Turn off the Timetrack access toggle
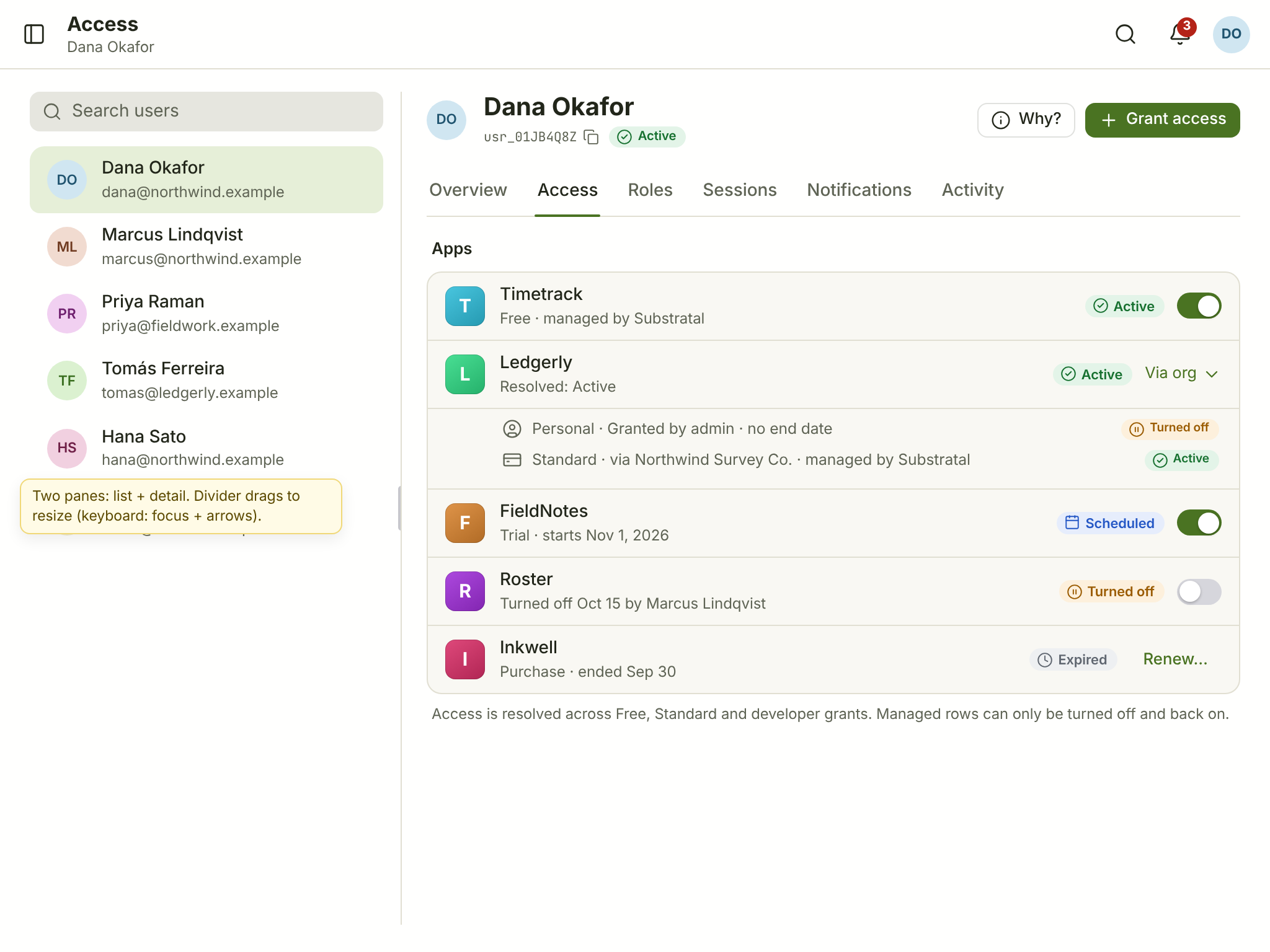 pyautogui.click(x=1199, y=306)
